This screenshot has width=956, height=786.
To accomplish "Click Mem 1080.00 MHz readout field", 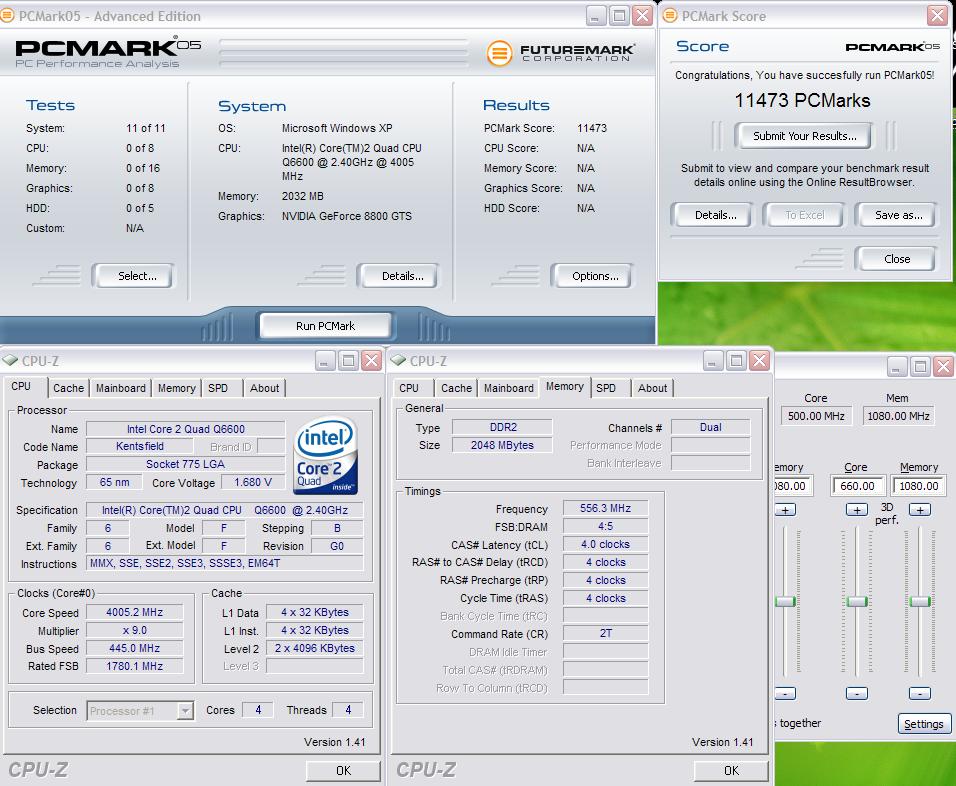I will pos(898,416).
